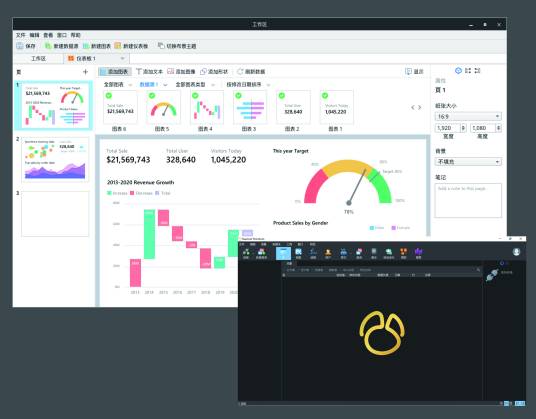Viewport: 536px width, 419px height.
Task: Click the 添加文本 add text tool
Action: tap(149, 71)
